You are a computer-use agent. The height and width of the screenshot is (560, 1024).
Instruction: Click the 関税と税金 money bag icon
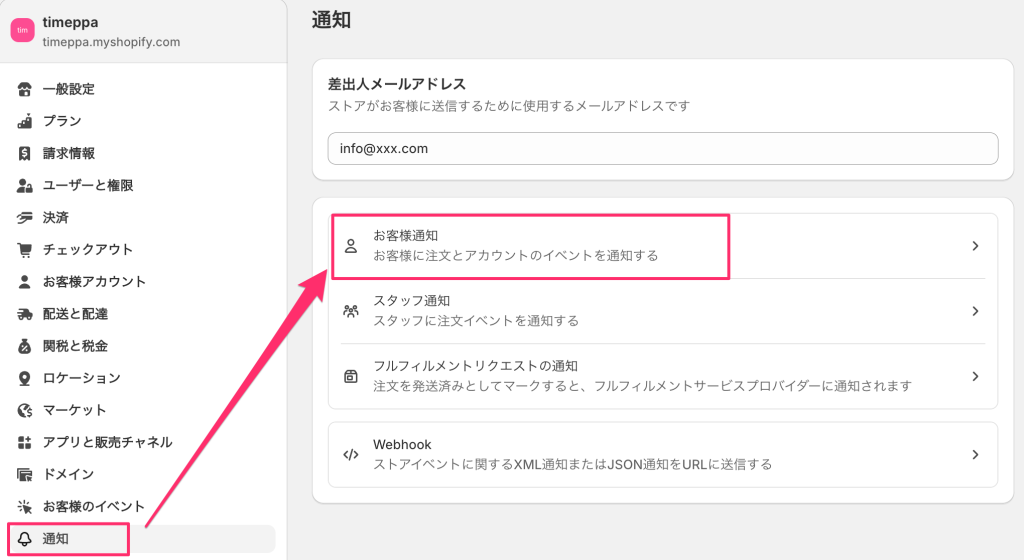coord(24,346)
